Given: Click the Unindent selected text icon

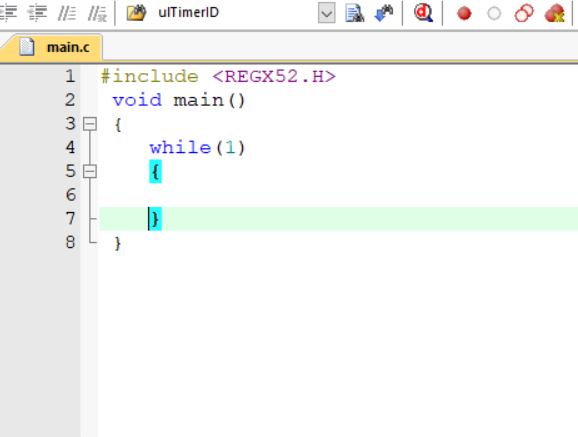Looking at the screenshot, I should tap(37, 13).
